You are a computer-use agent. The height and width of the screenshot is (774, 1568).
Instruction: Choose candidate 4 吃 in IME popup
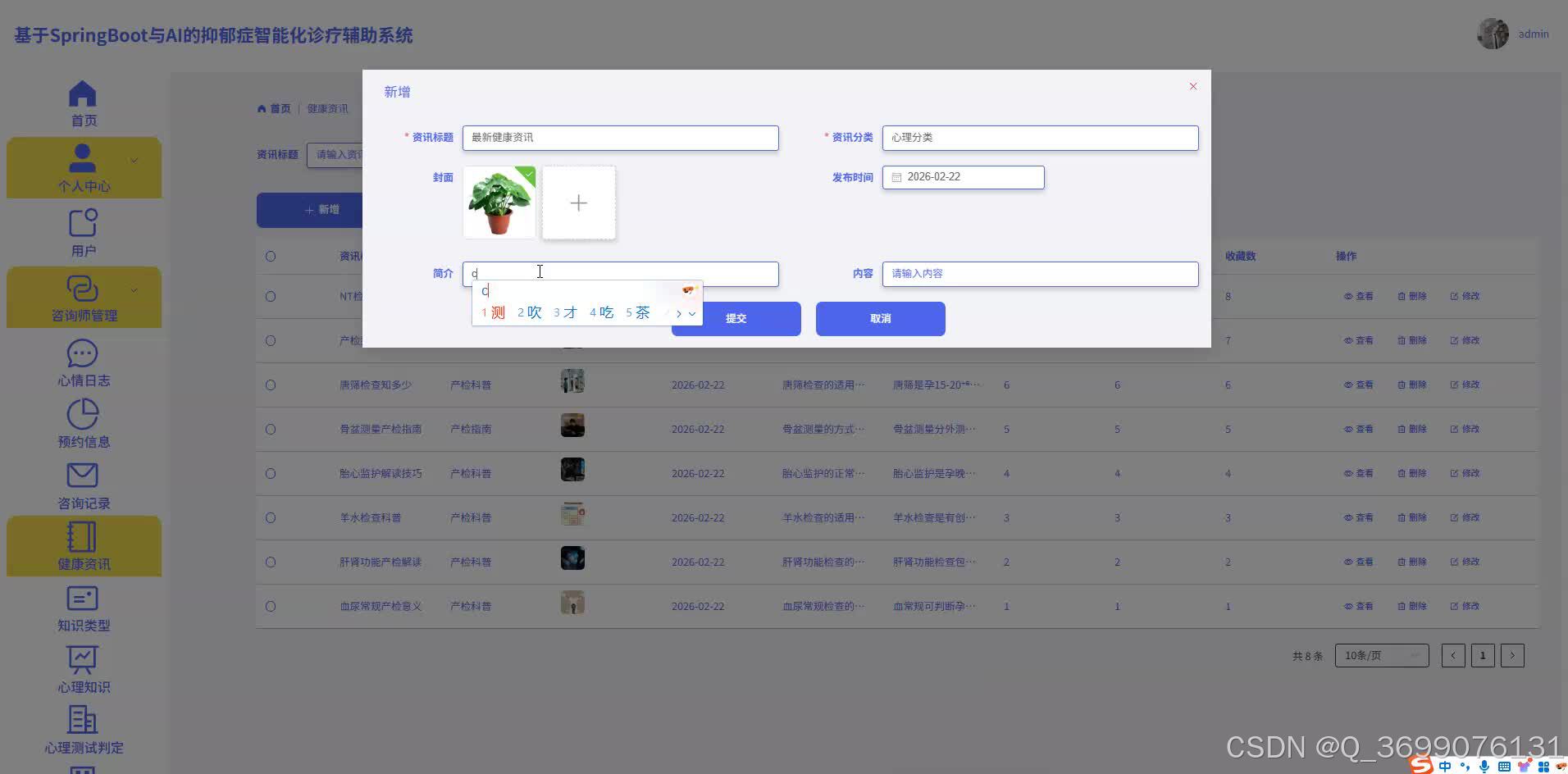(602, 312)
